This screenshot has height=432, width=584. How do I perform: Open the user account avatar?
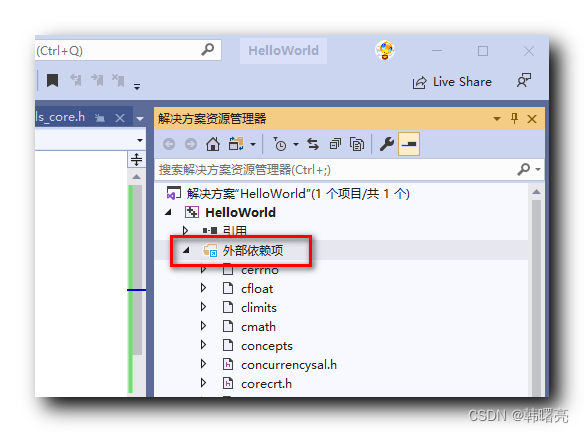(385, 50)
